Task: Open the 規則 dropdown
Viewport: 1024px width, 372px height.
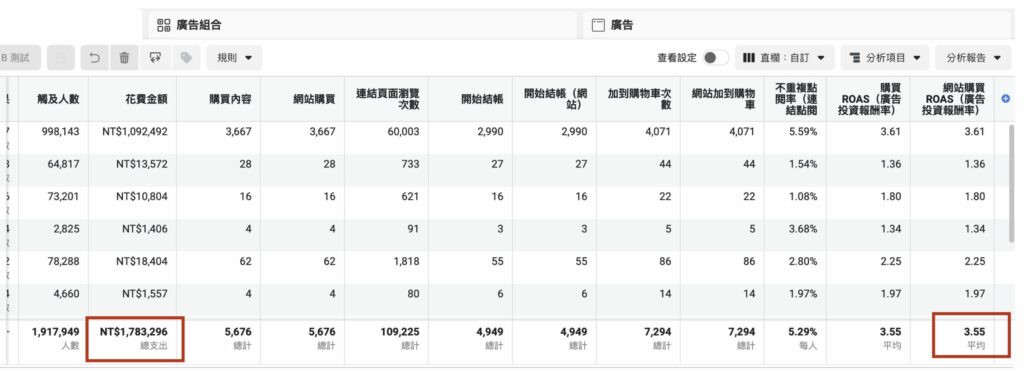Action: point(234,58)
